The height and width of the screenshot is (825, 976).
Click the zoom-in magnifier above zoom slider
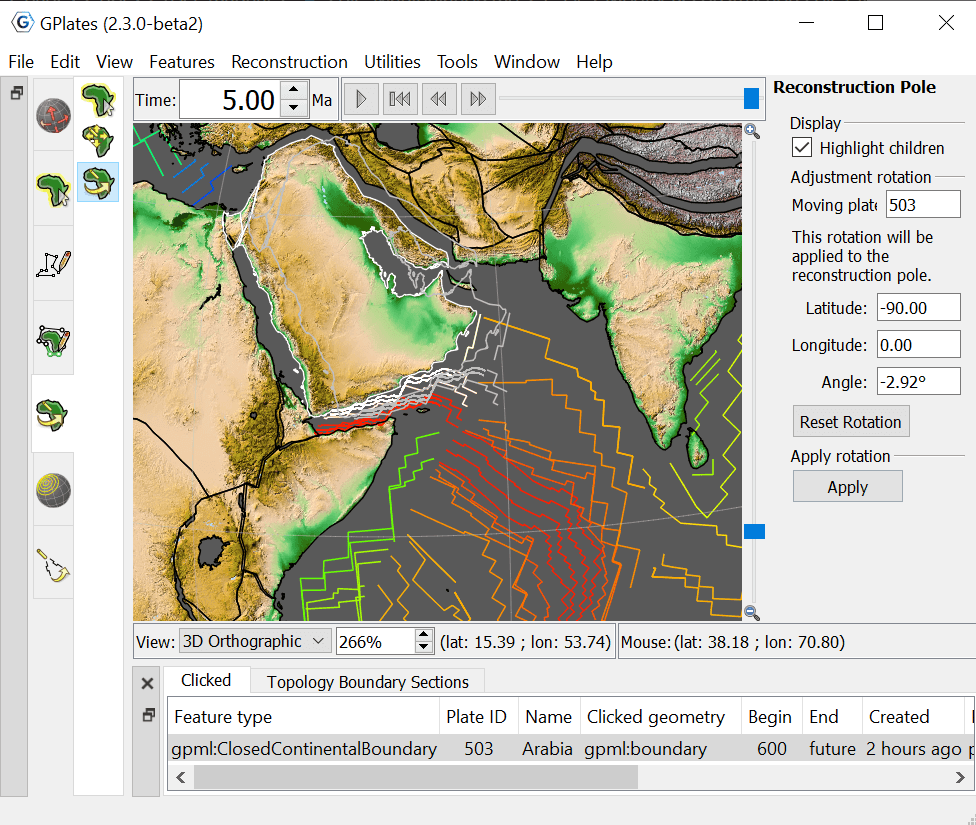pos(752,131)
